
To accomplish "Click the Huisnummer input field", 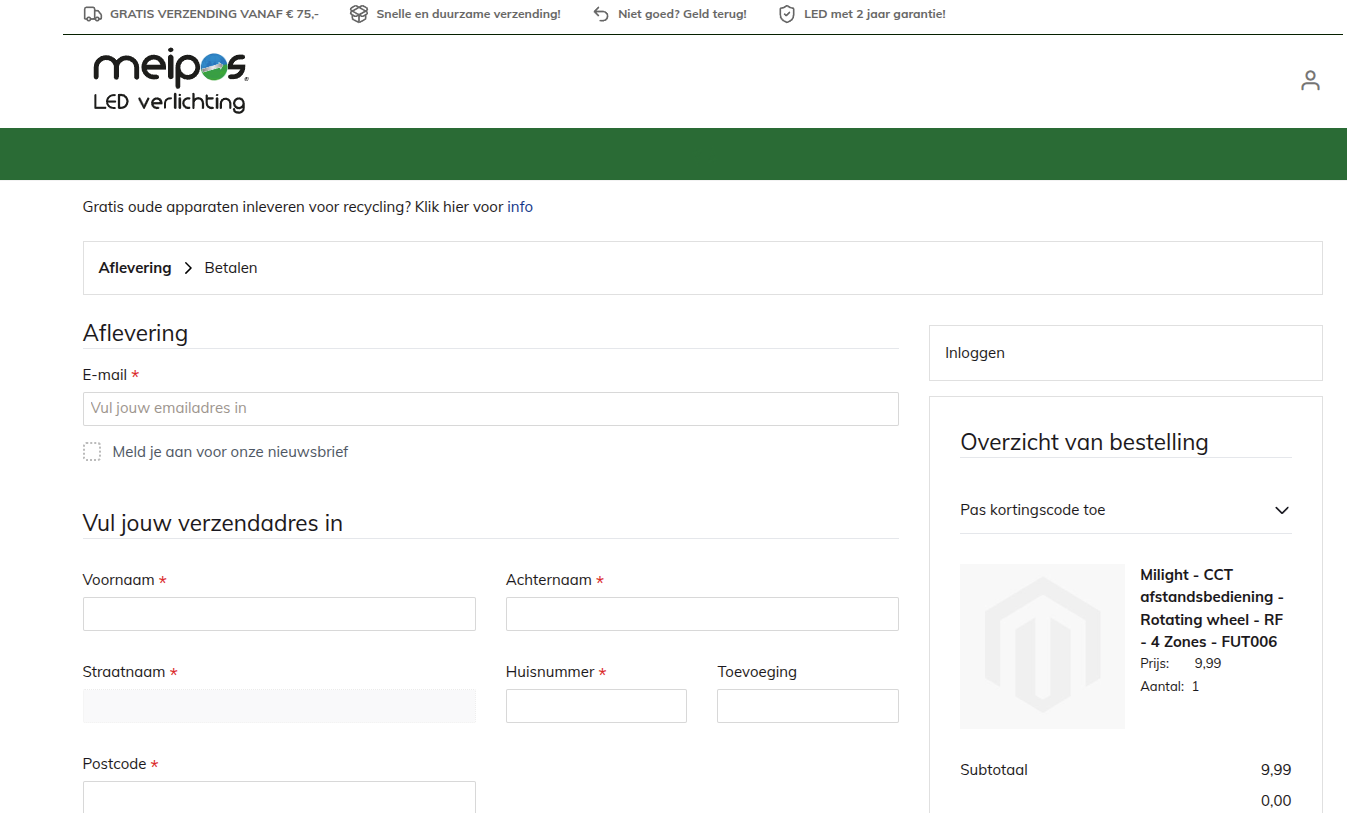I will (596, 705).
